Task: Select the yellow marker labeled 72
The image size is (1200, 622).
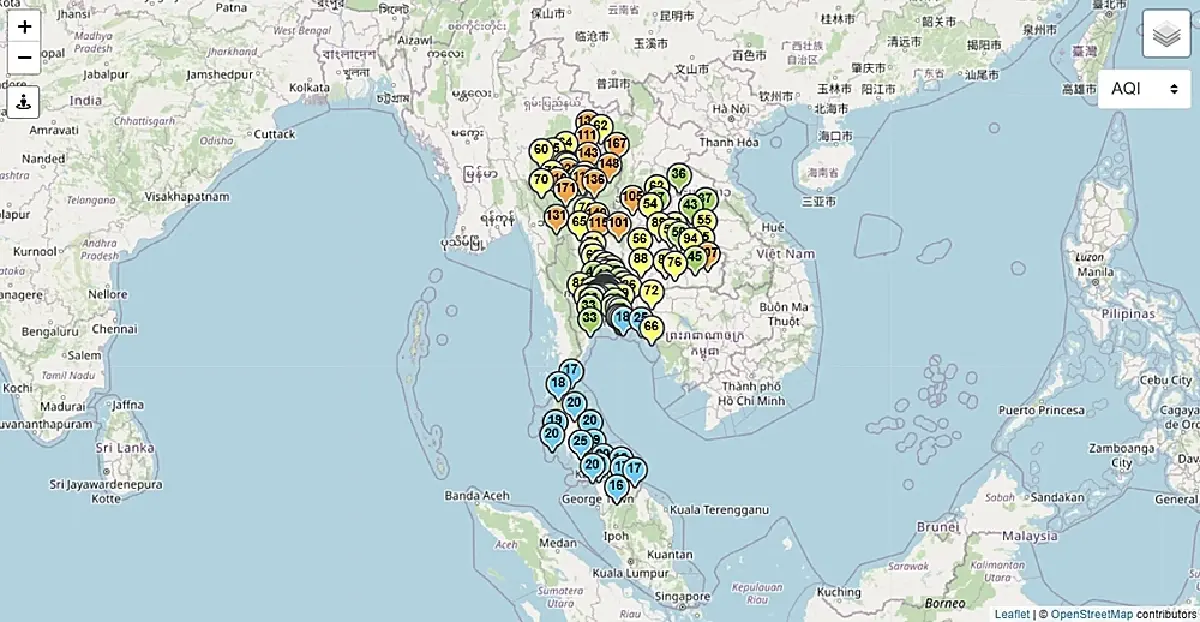Action: click(x=651, y=292)
